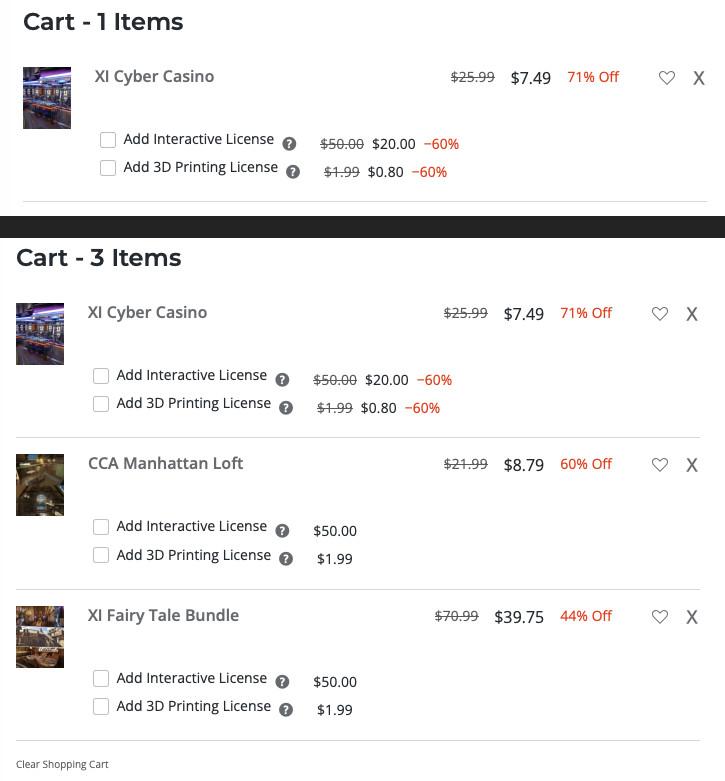
Task: Click Clear Shopping Cart link
Action: coord(62,764)
